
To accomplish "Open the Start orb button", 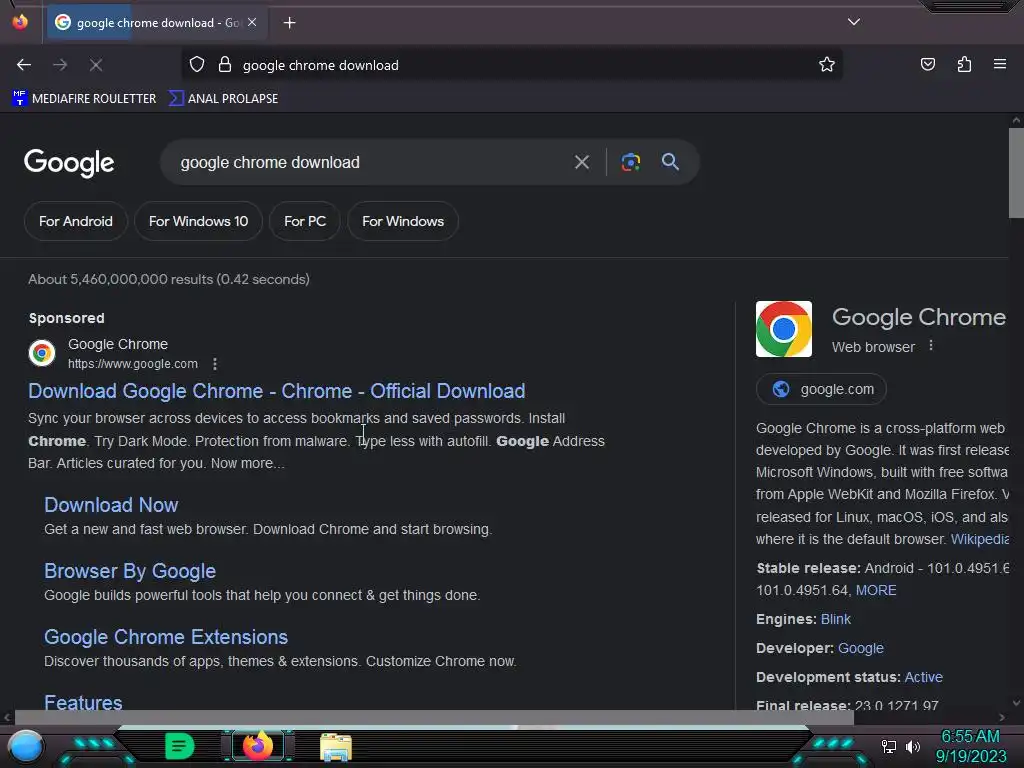I will click(x=25, y=746).
